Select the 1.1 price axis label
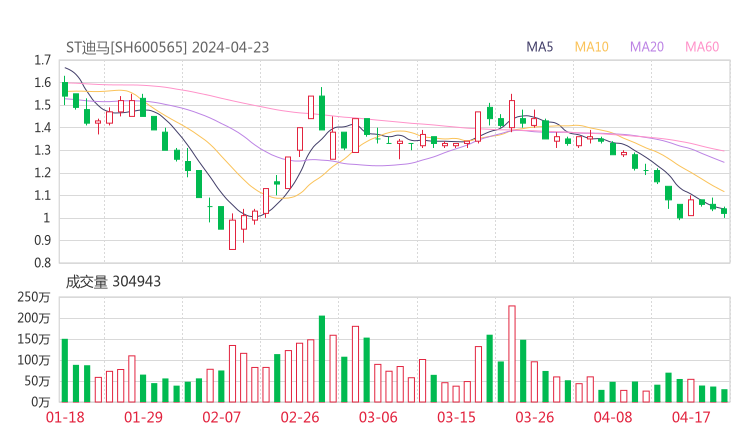Image resolution: width=740 pixels, height=440 pixels. tap(42, 195)
